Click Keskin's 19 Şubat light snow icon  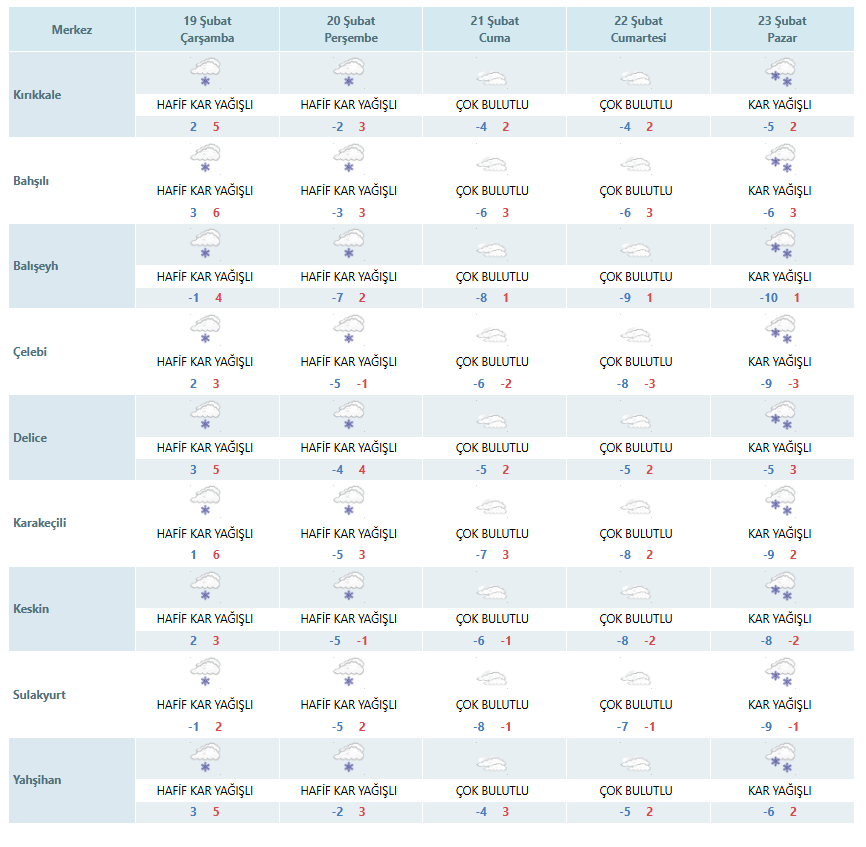206,589
